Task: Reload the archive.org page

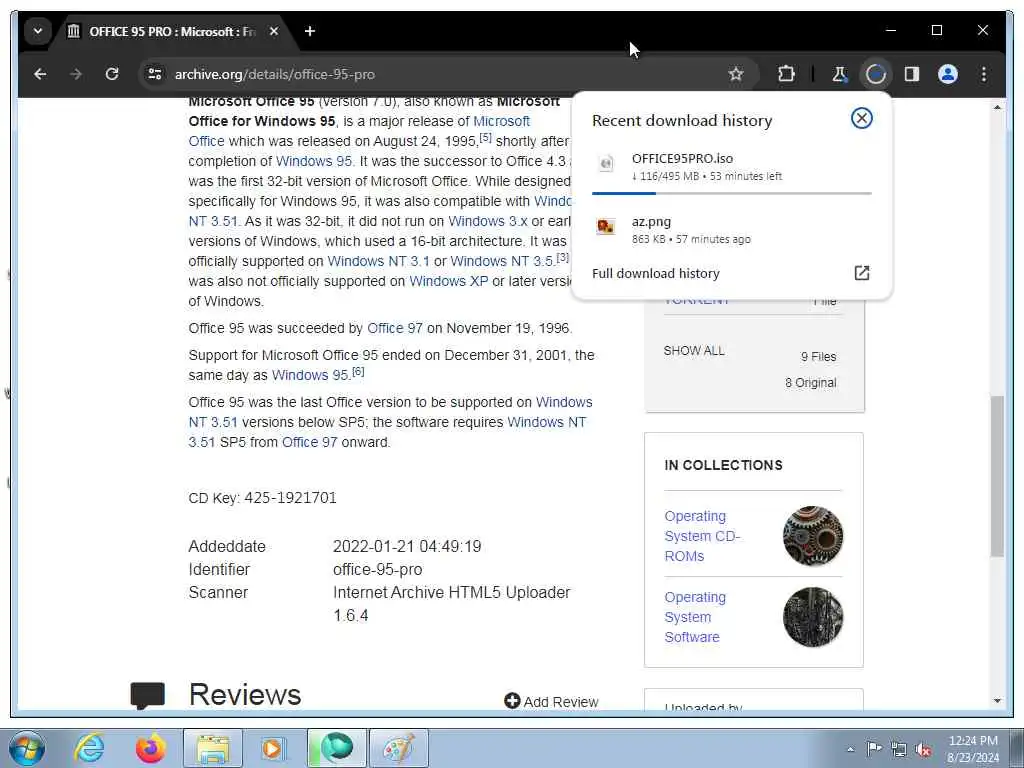Action: (112, 74)
